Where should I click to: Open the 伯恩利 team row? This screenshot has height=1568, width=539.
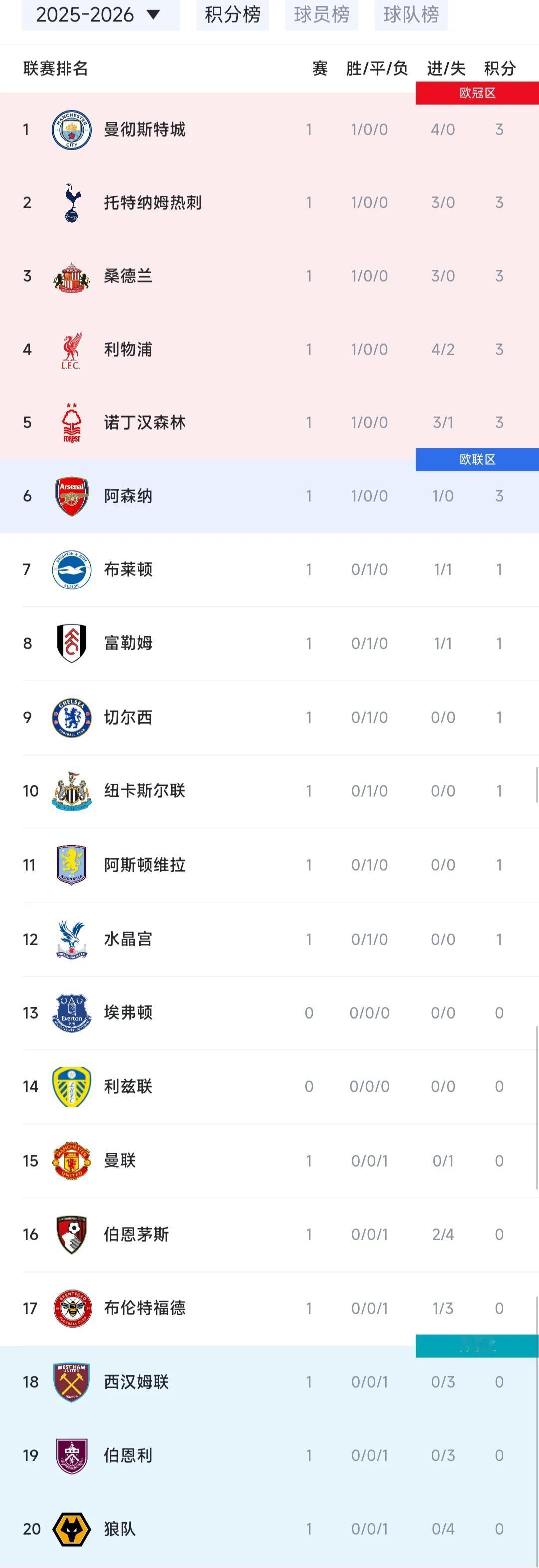(x=269, y=1455)
